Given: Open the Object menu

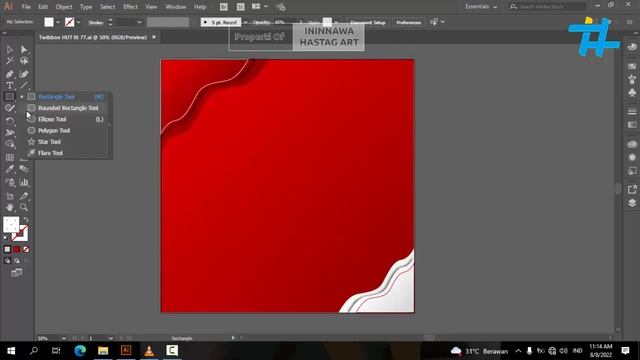Looking at the screenshot, I should (x=64, y=7).
